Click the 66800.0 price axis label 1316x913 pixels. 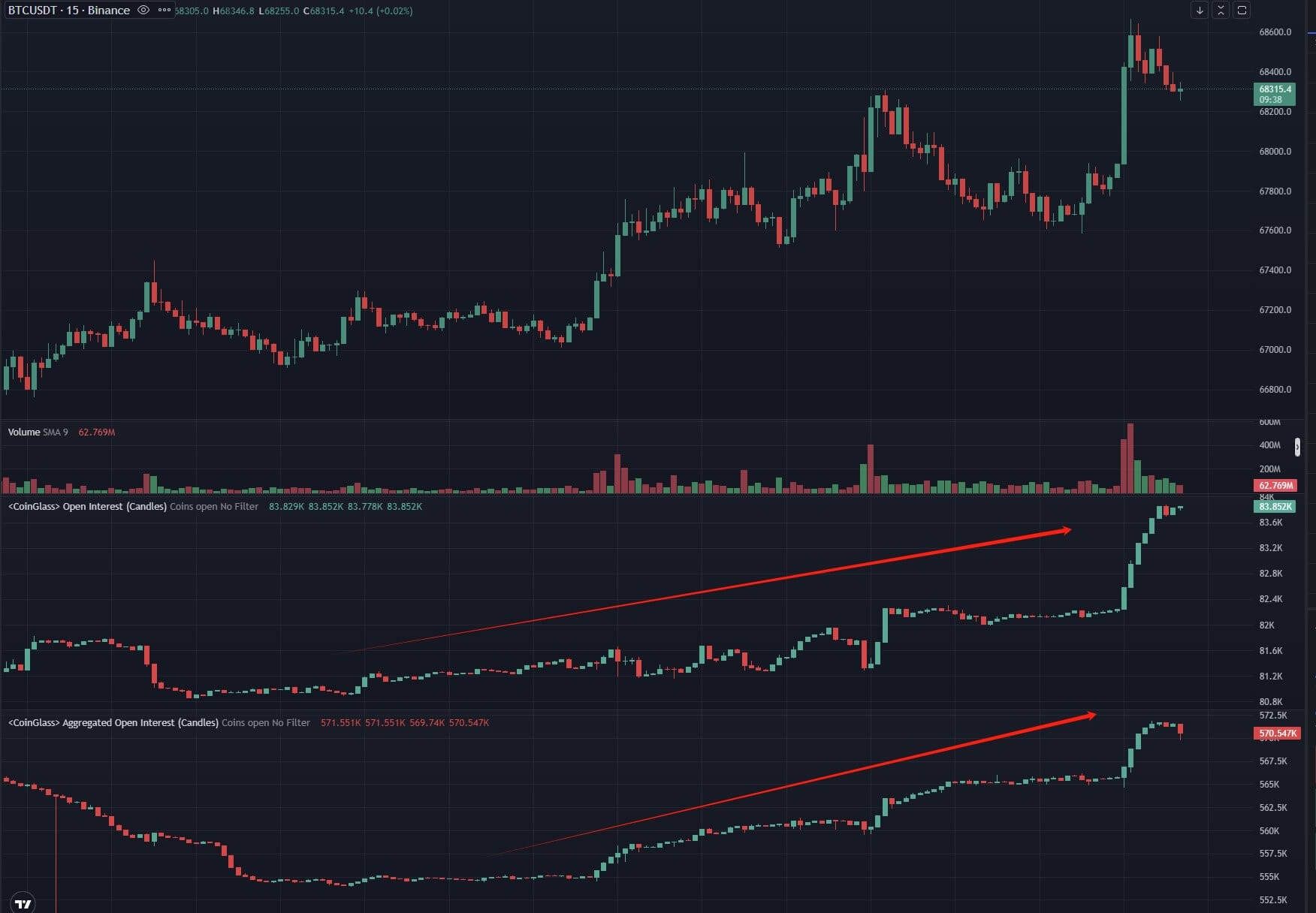[x=1275, y=390]
